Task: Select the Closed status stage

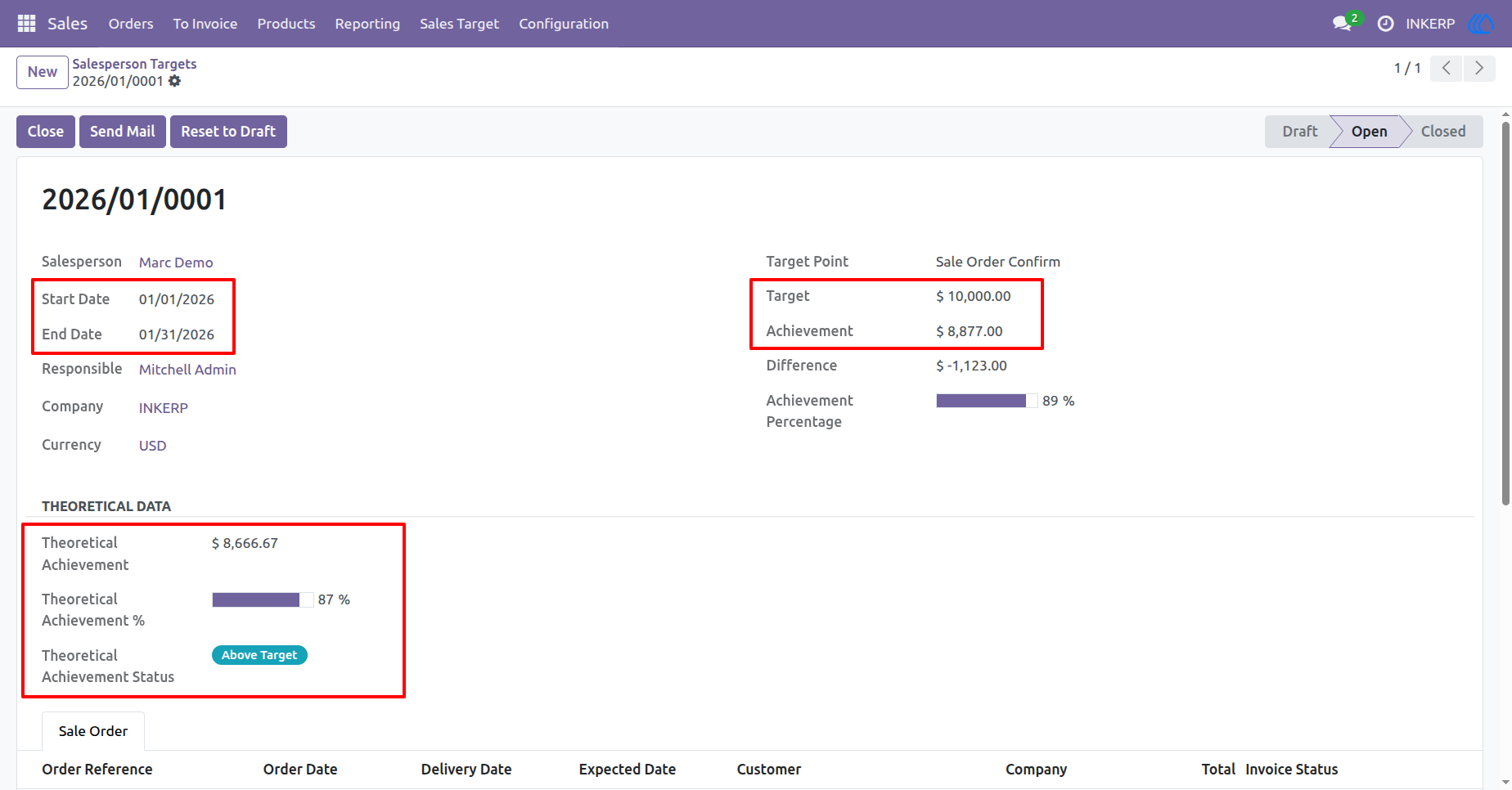Action: click(1443, 132)
